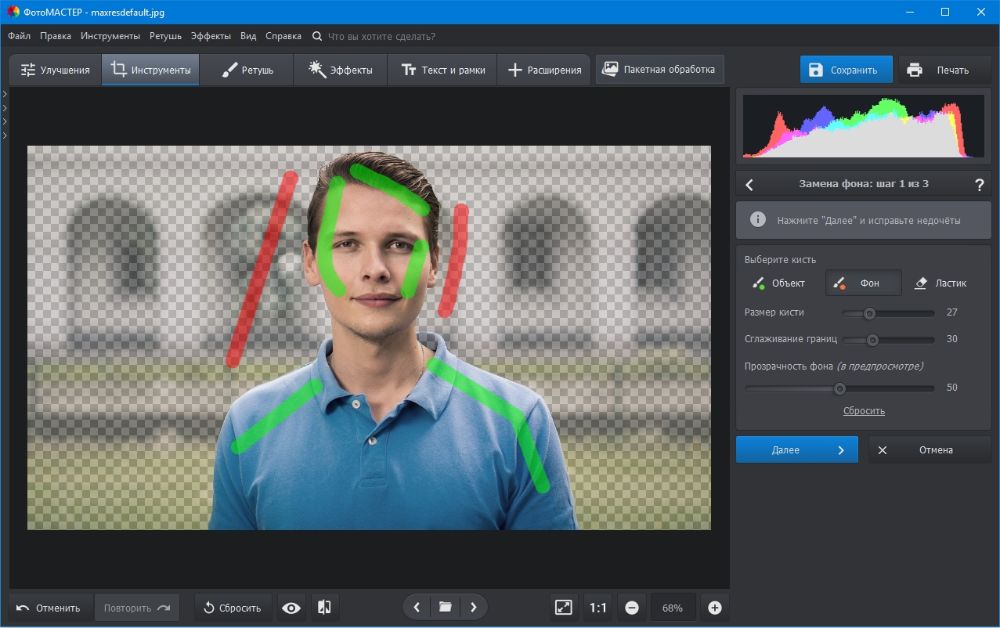The image size is (1000, 628).
Task: Go to the next photo arrow
Action: (x=473, y=607)
